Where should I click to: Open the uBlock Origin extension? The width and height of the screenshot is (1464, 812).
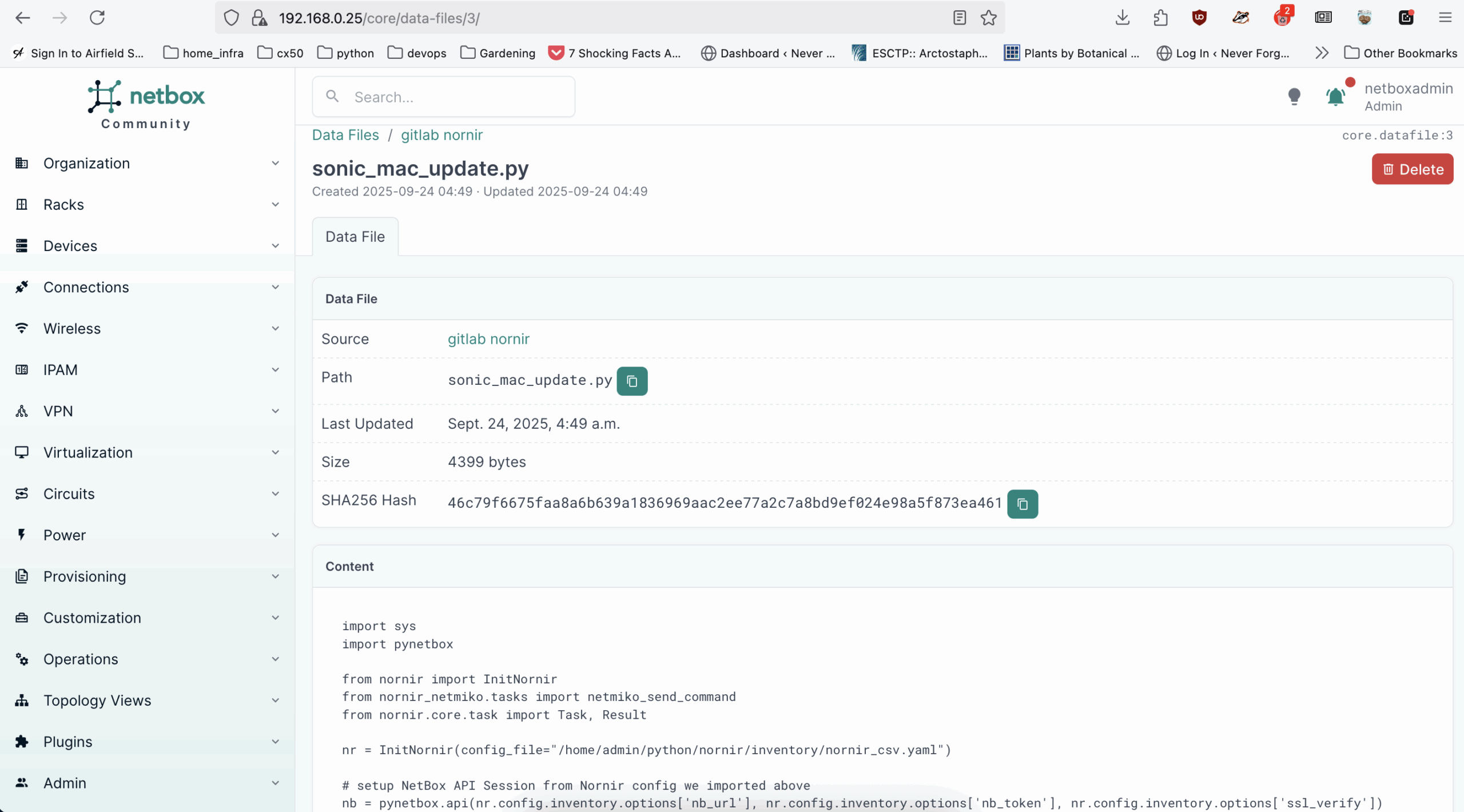1199,18
